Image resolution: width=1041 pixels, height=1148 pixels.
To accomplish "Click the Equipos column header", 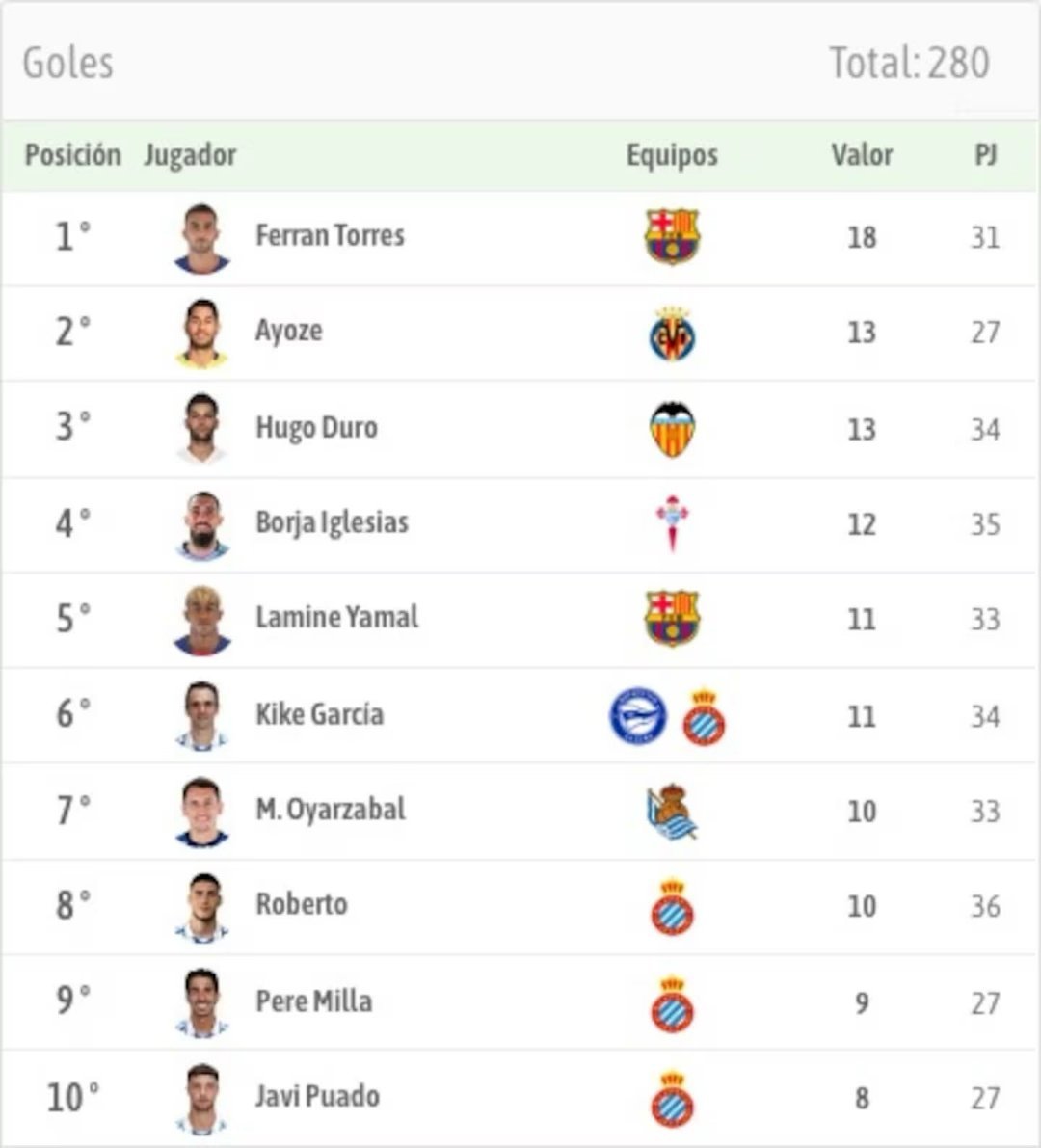I will (672, 155).
